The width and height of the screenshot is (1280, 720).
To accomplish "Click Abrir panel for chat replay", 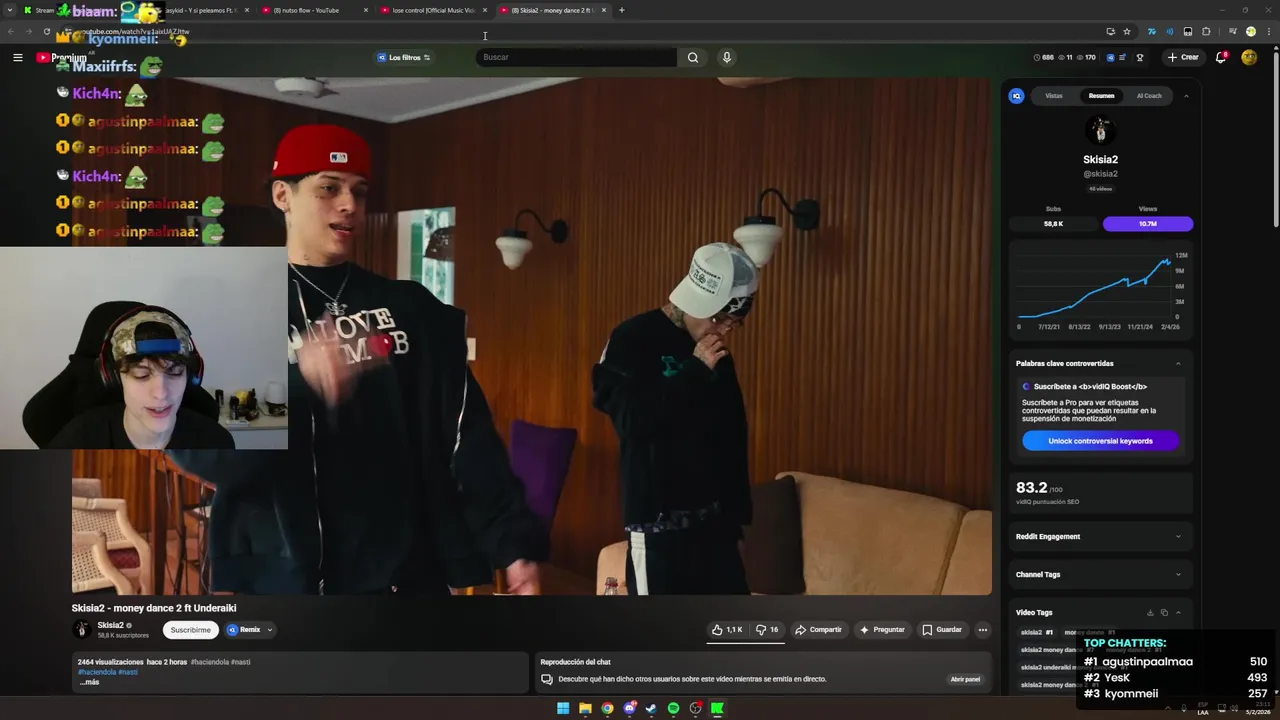I will pyautogui.click(x=965, y=679).
